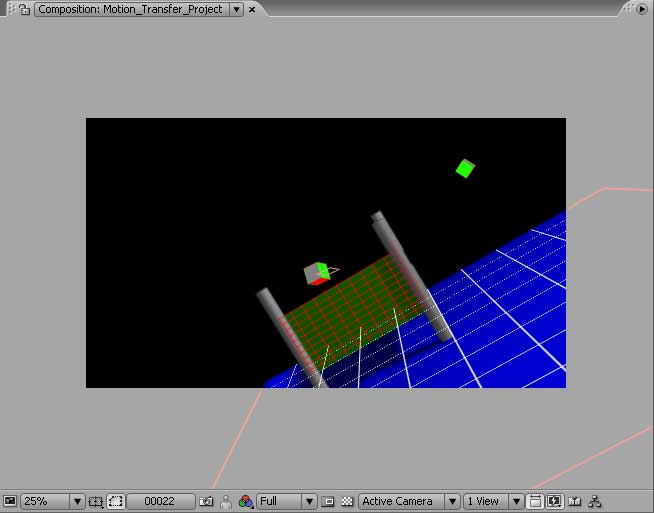
Task: Toggle the Region of Interest button
Action: click(329, 501)
